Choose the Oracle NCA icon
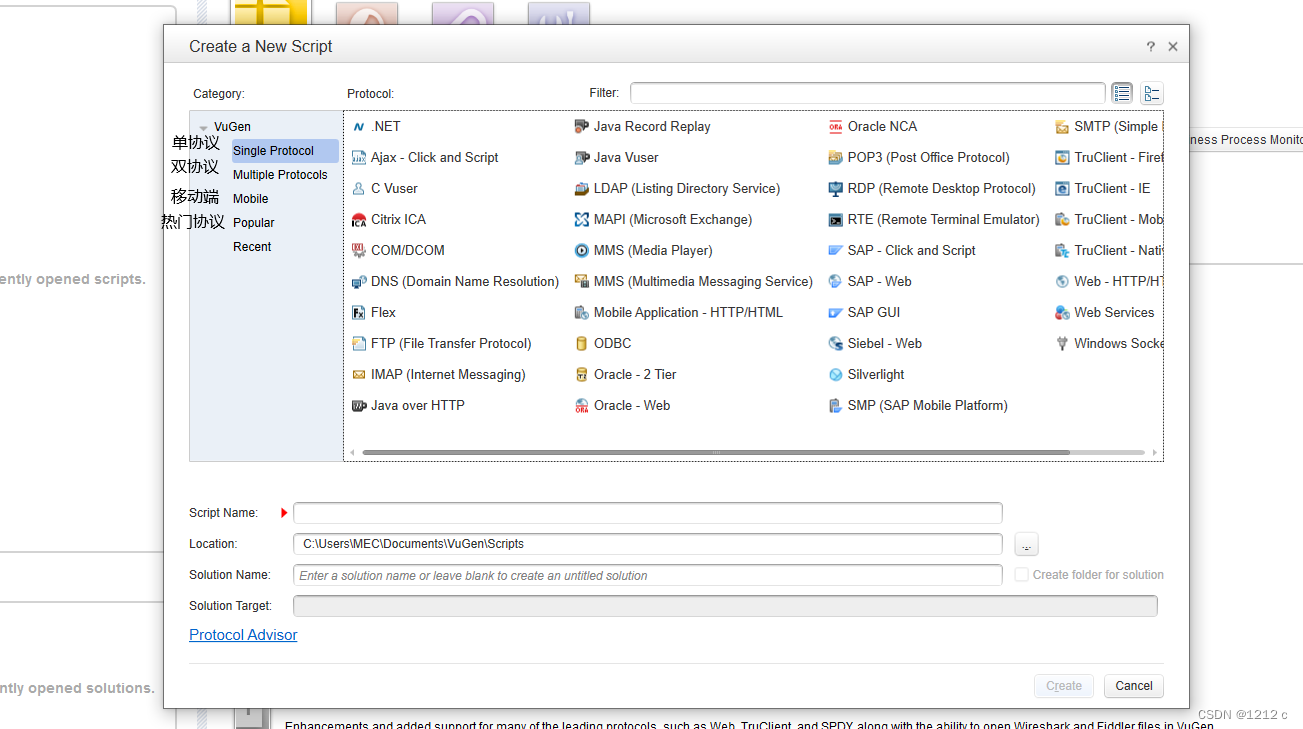Image resolution: width=1303 pixels, height=729 pixels. pos(836,127)
